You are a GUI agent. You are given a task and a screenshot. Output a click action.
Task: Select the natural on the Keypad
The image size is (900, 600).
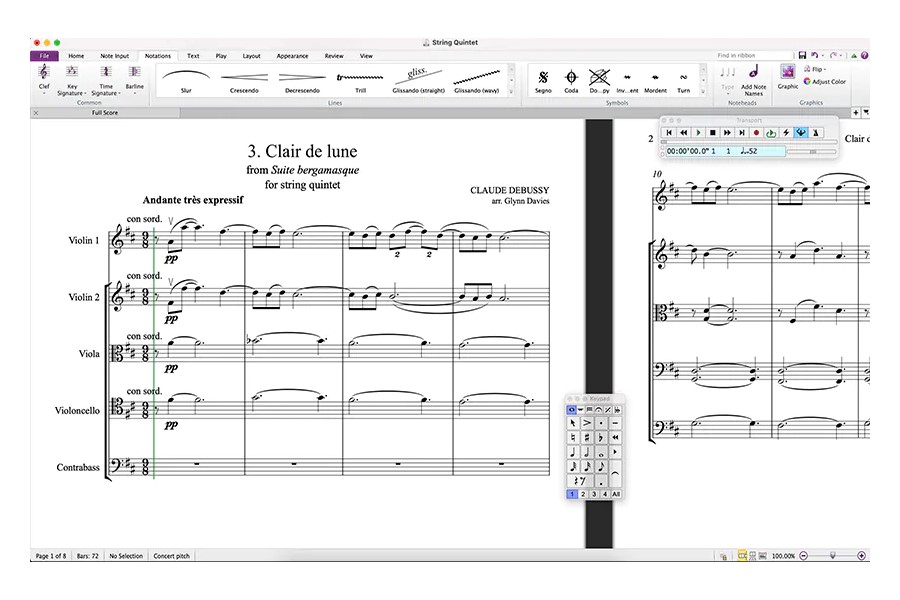pyautogui.click(x=572, y=438)
